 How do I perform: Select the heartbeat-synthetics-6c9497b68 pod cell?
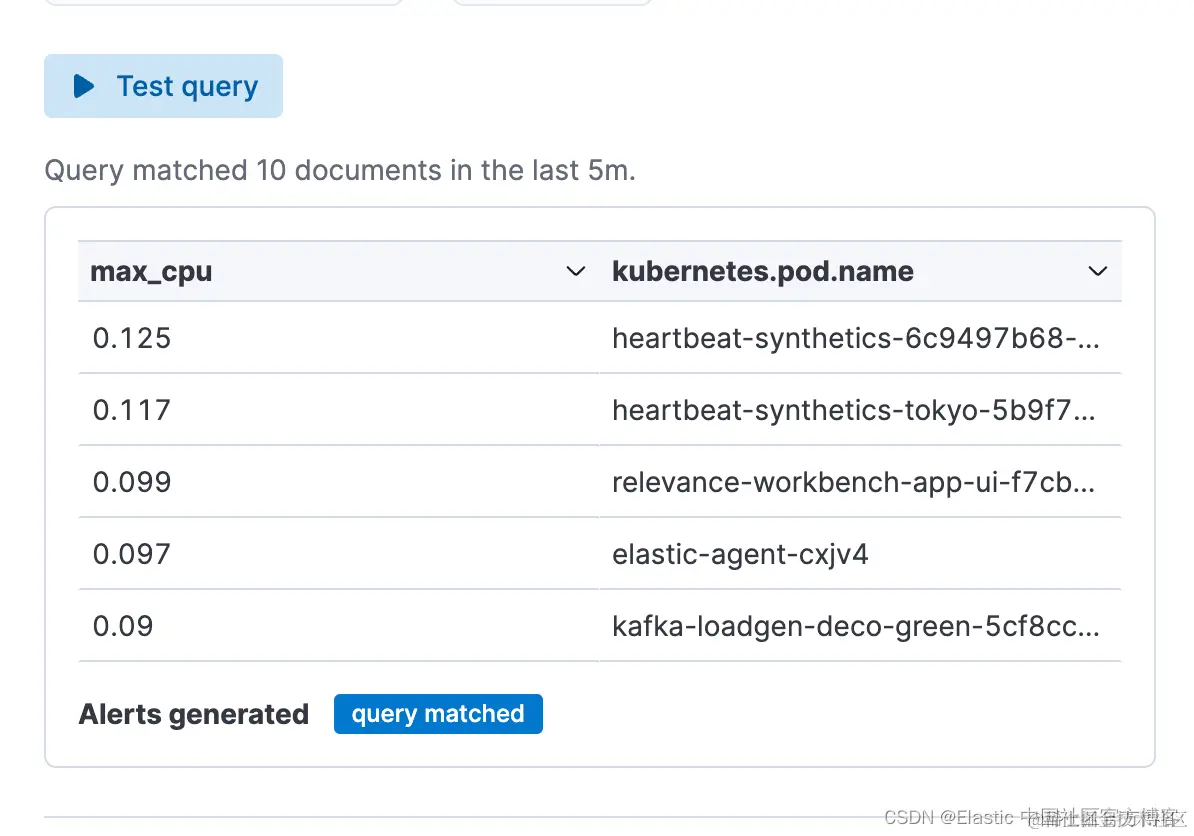coord(855,338)
